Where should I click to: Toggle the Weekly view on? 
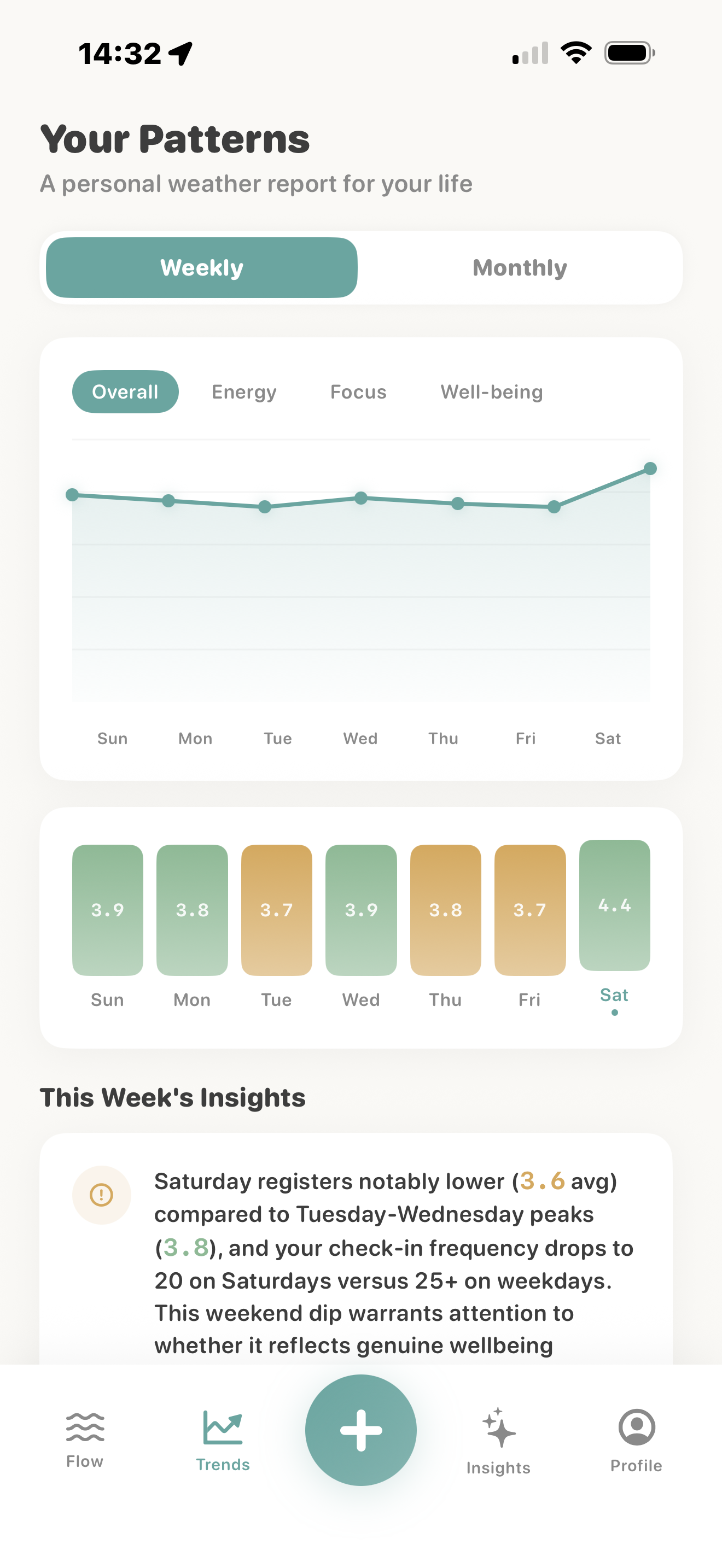[x=201, y=268]
